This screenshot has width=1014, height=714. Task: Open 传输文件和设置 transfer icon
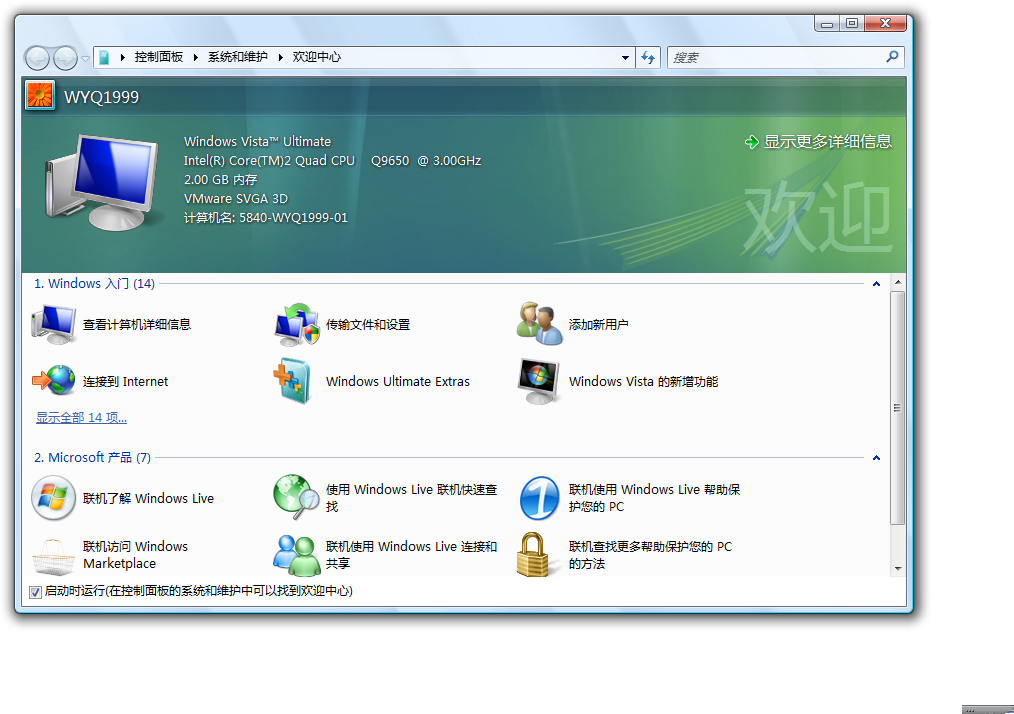[x=297, y=324]
